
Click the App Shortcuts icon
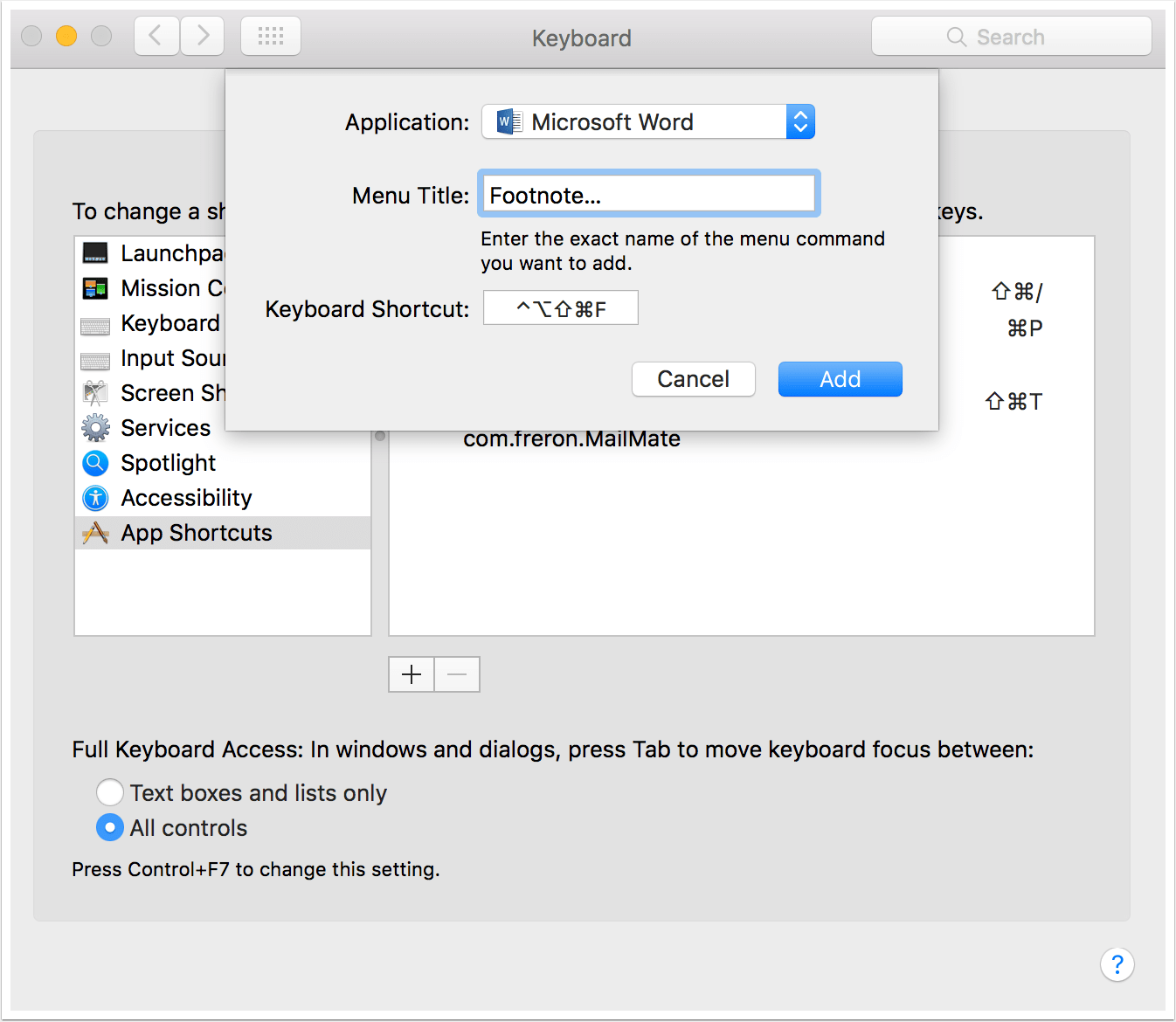coord(95,533)
